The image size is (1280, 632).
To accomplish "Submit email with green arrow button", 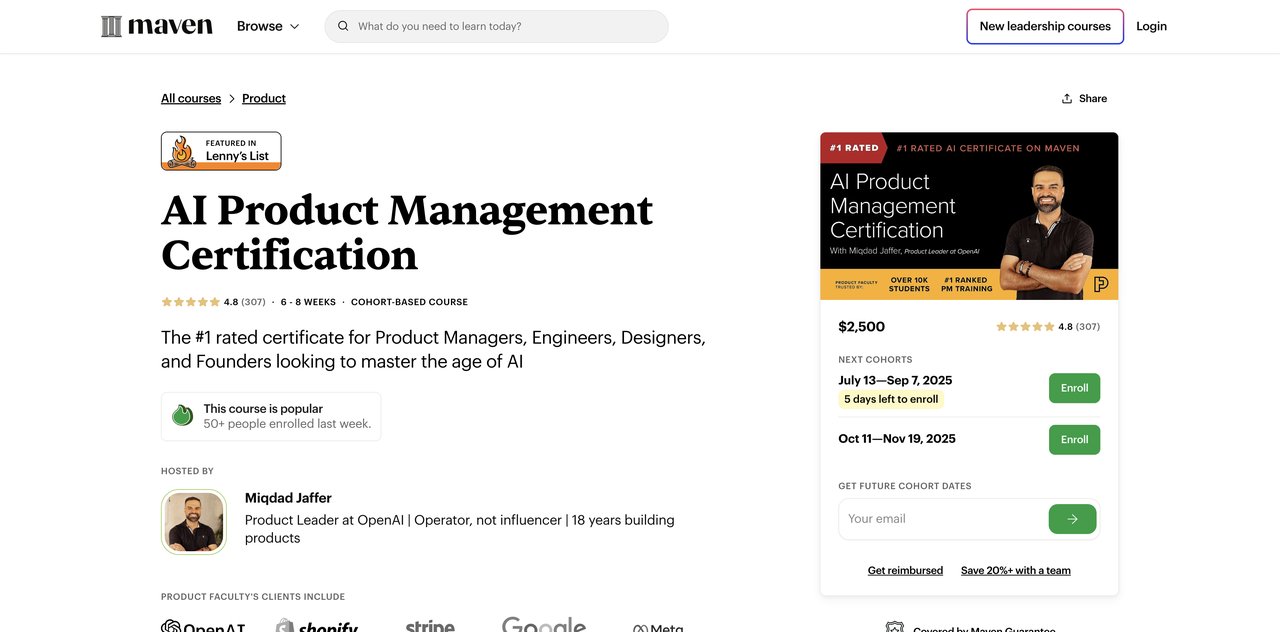I will 1072,519.
